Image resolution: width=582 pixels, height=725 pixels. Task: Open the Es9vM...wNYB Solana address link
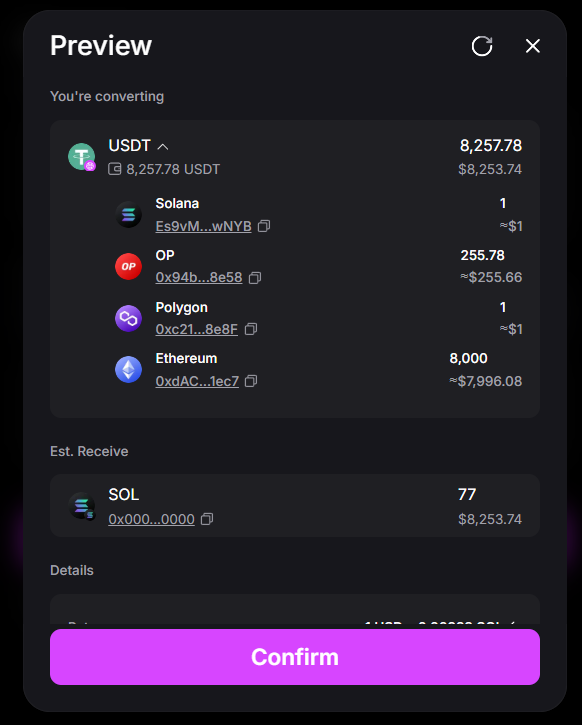point(203,226)
